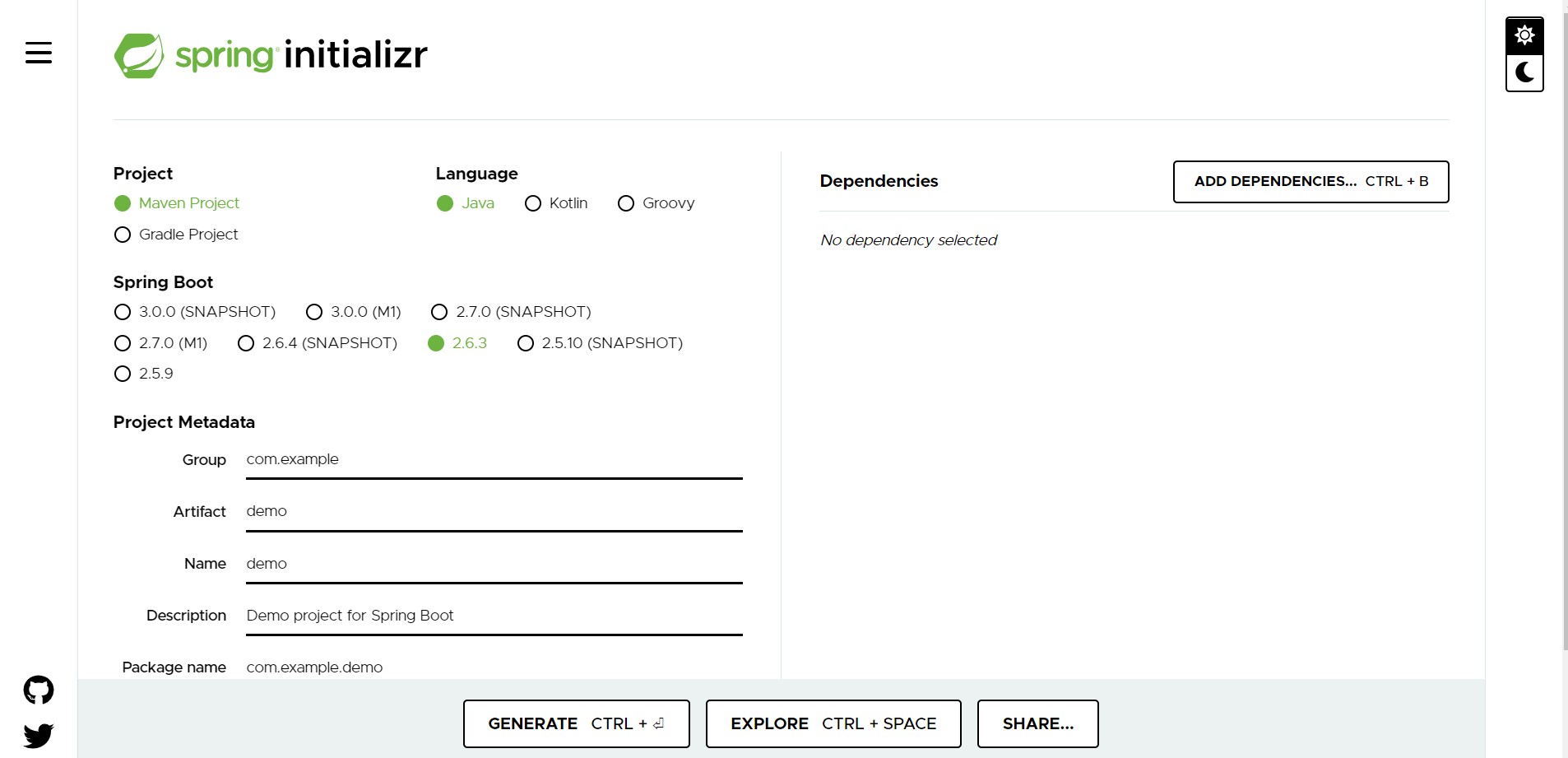Choose Groovy as the language
Viewport: 1568px width, 758px height.
click(x=656, y=203)
